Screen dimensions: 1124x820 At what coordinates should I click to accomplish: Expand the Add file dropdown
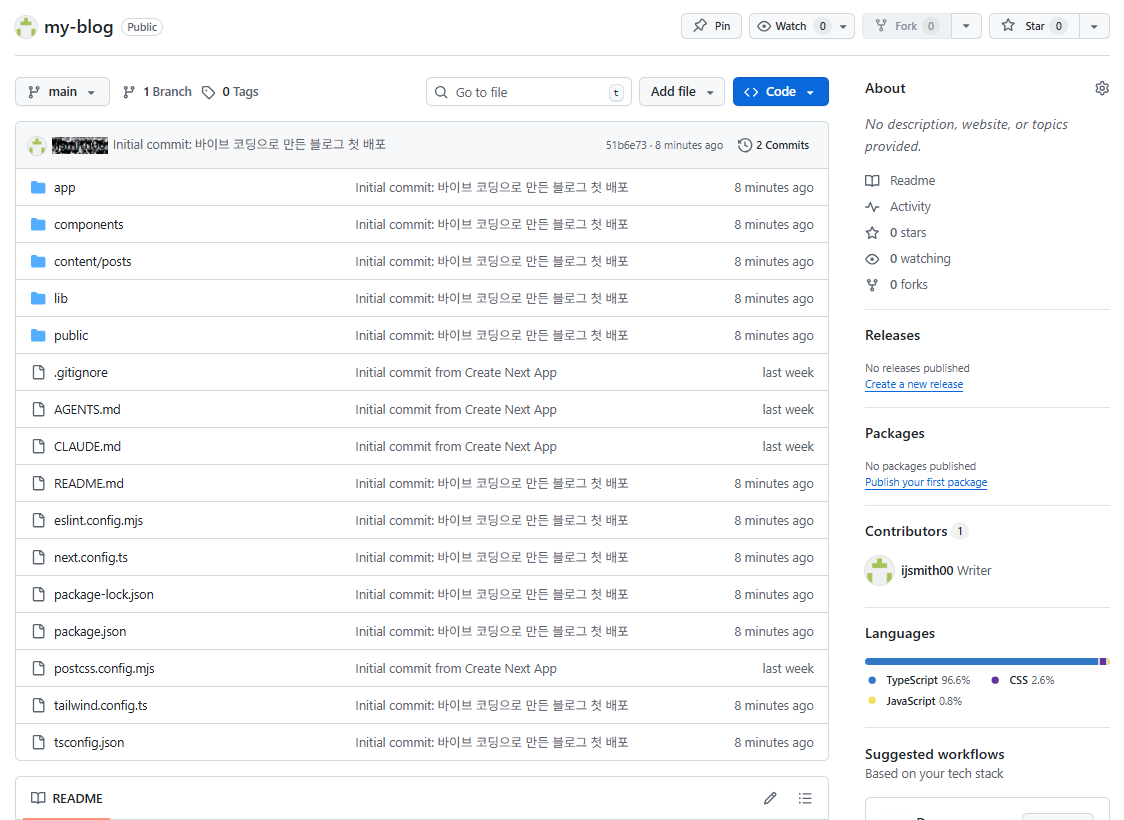[682, 92]
